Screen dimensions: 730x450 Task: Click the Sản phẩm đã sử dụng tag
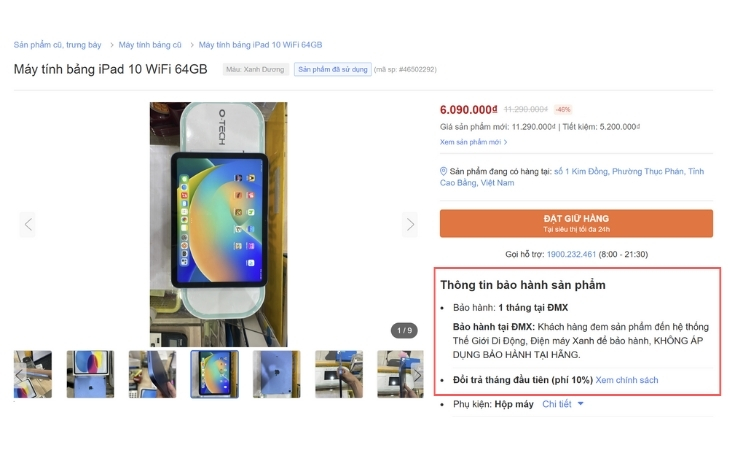(x=332, y=69)
